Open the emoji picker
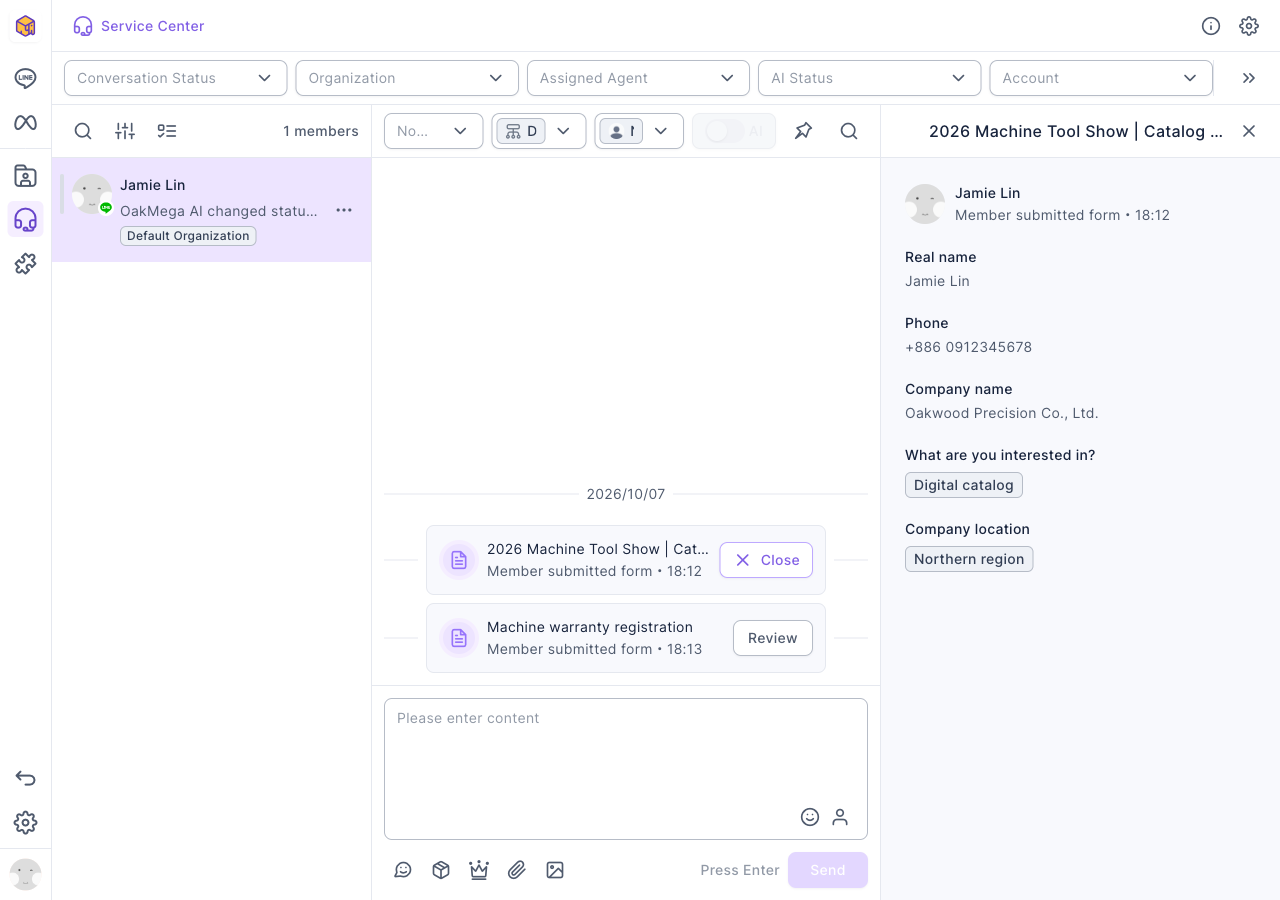Image resolution: width=1280 pixels, height=900 pixels. (810, 817)
